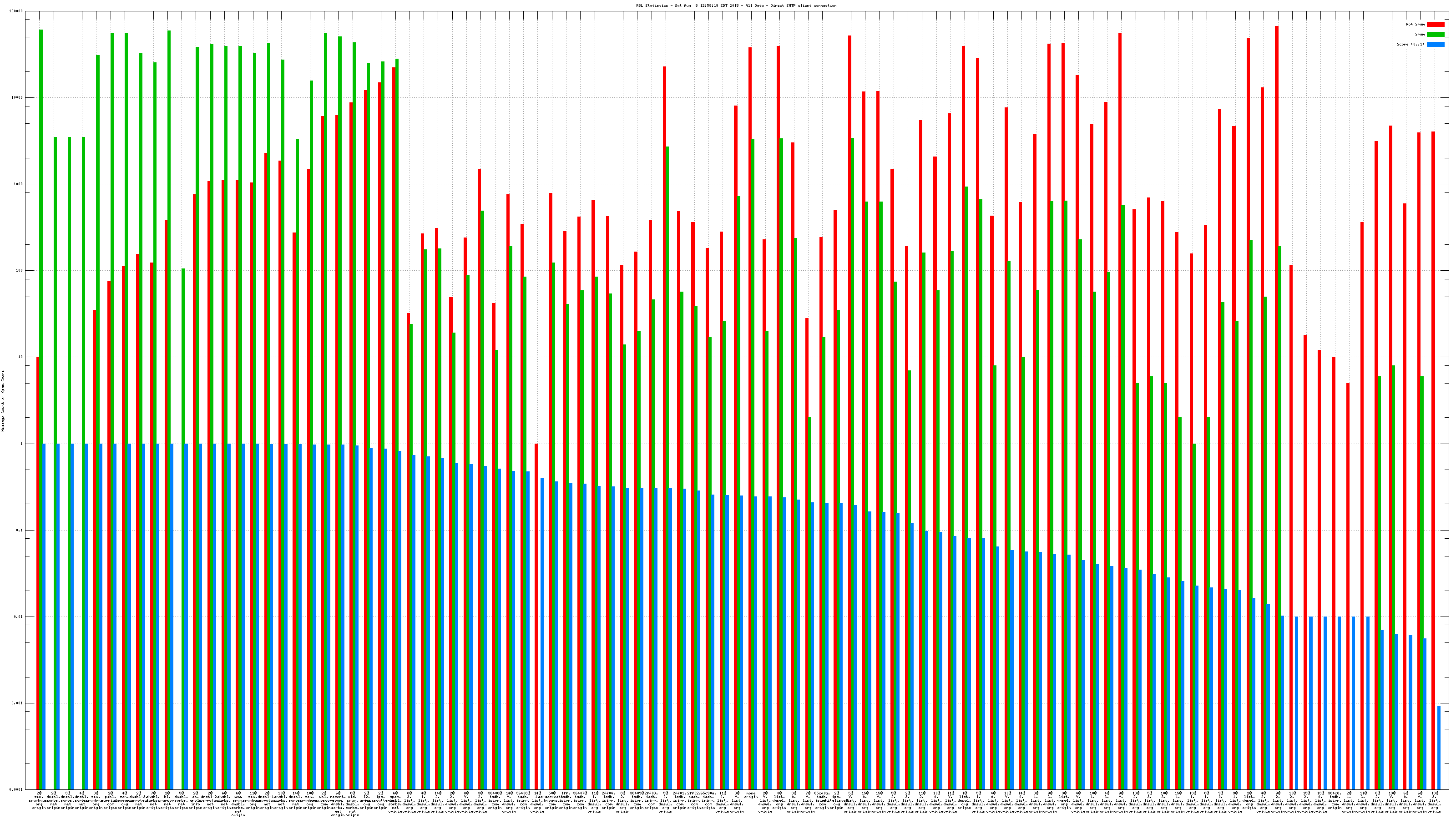Click the "Not Spam" legend label
The image size is (1456, 819).
pyautogui.click(x=1416, y=24)
